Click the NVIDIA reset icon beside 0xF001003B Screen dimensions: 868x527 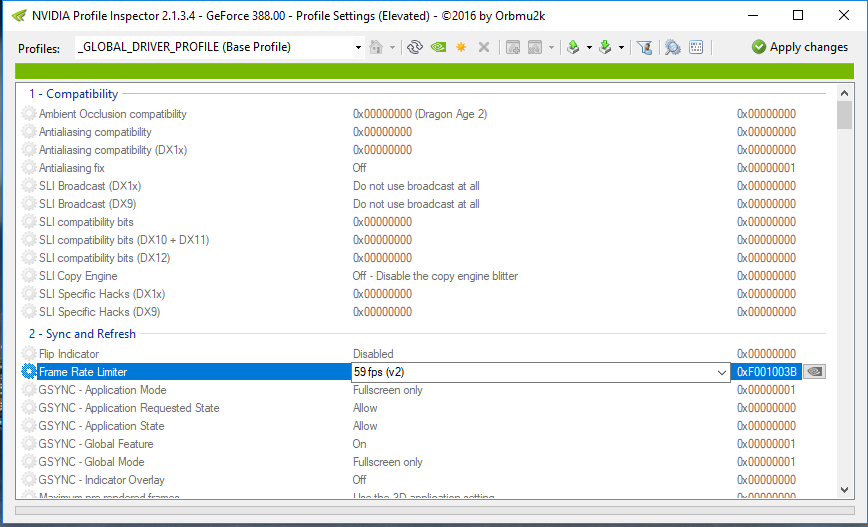pos(814,372)
